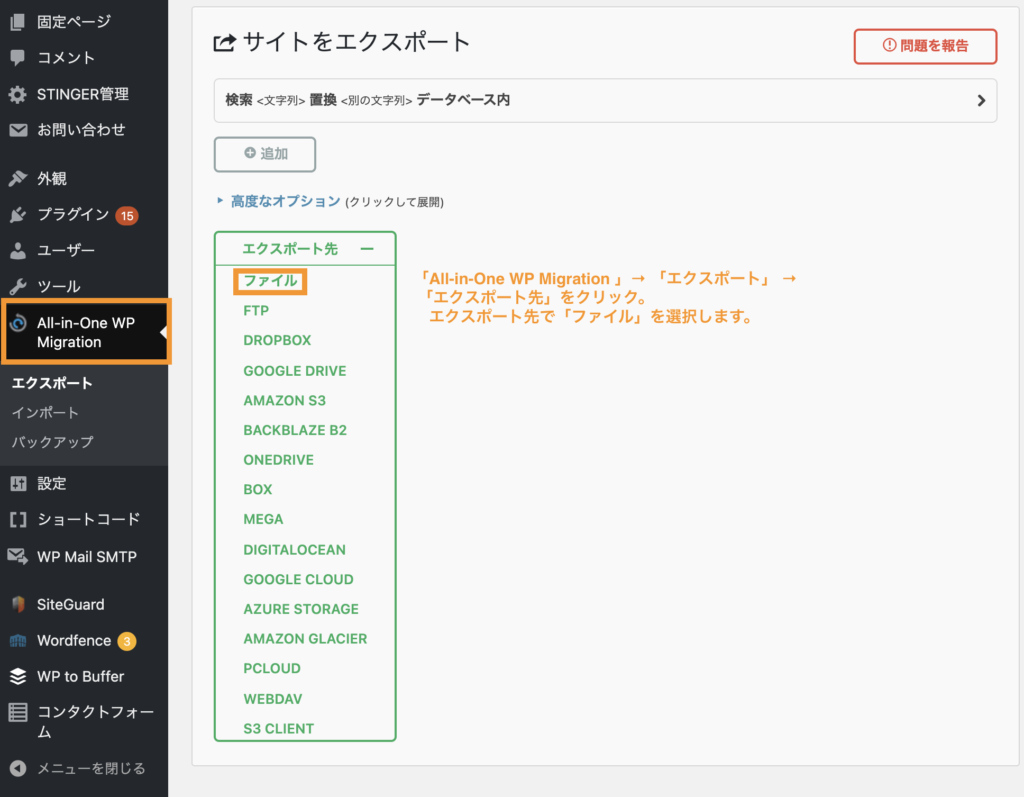
Task: Open the 設定 menu in sidebar
Action: [x=51, y=483]
